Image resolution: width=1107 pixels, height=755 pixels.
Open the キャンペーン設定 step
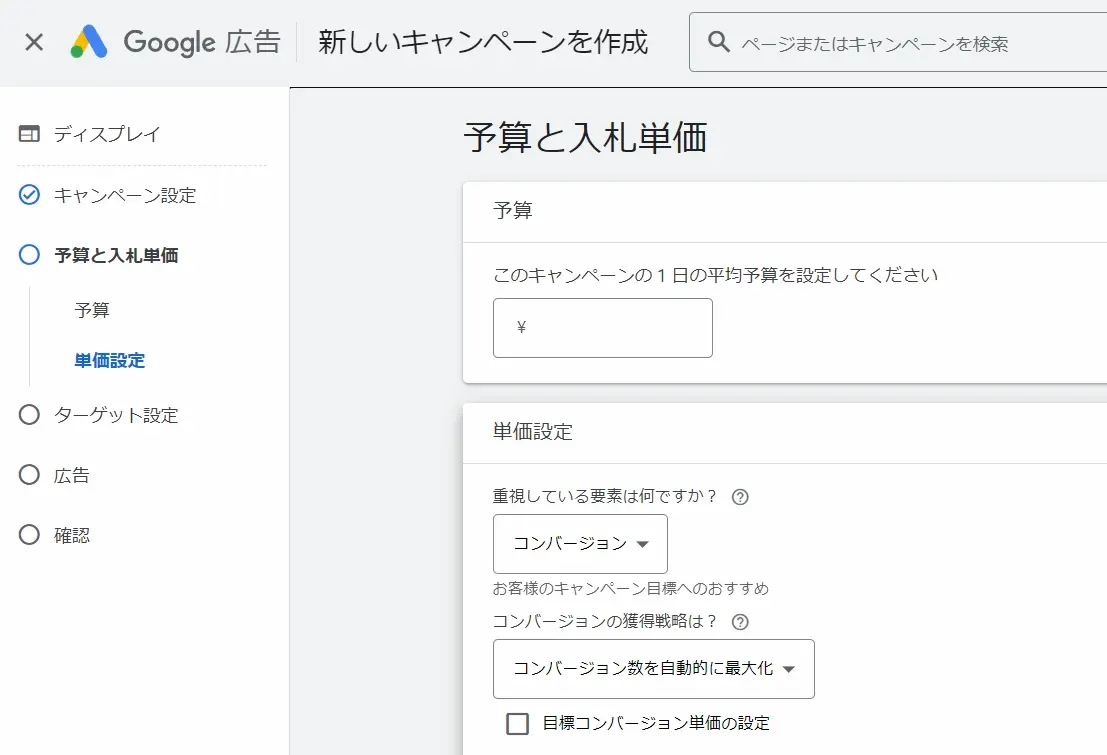tap(125, 195)
